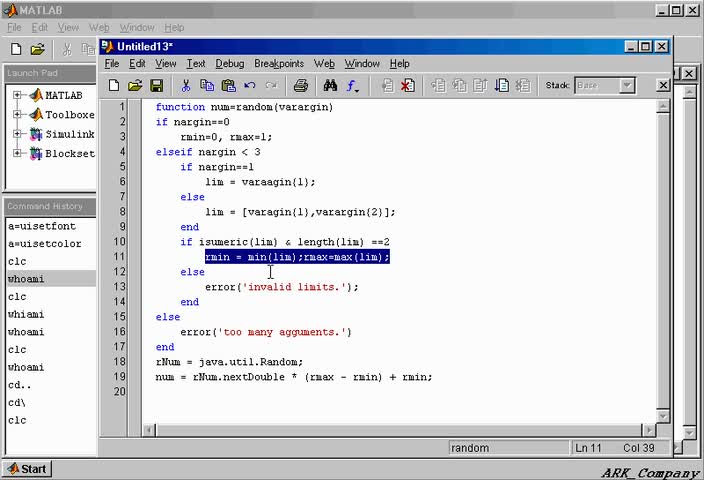Click line number 18 in the editor gutter

click(119, 361)
